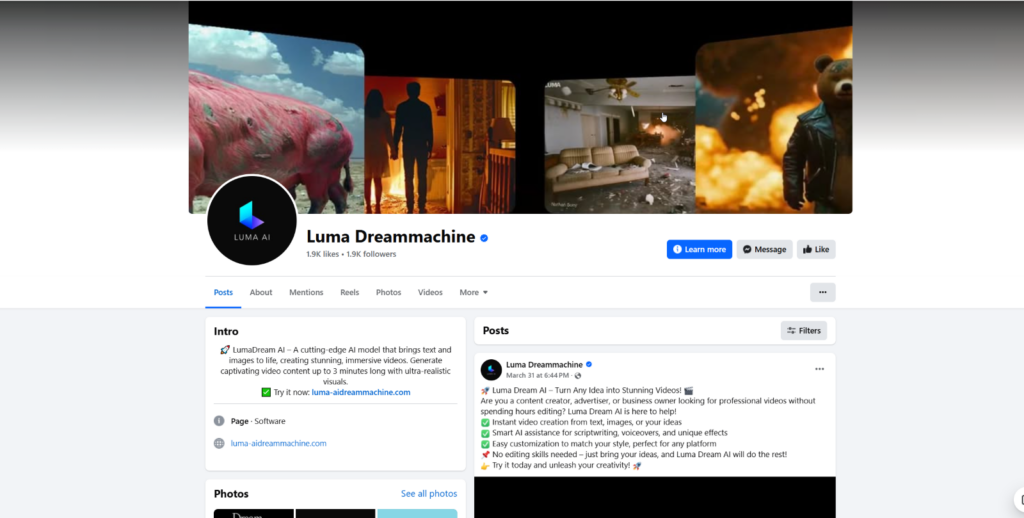Click the Luma AI profile picture
Viewport: 1024px width, 518px height.
[x=252, y=220]
